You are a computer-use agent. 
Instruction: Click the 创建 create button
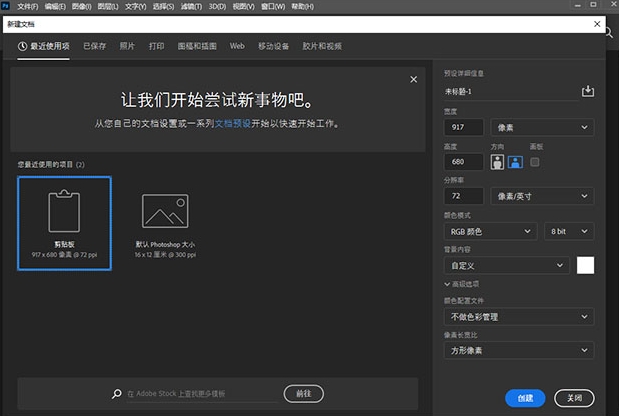click(x=525, y=397)
